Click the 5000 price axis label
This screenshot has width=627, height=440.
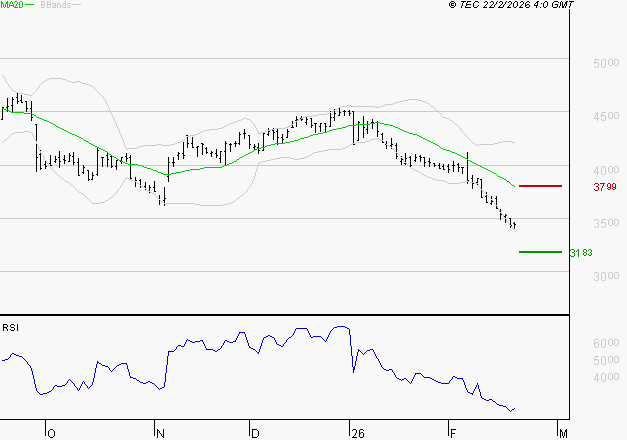(x=606, y=63)
